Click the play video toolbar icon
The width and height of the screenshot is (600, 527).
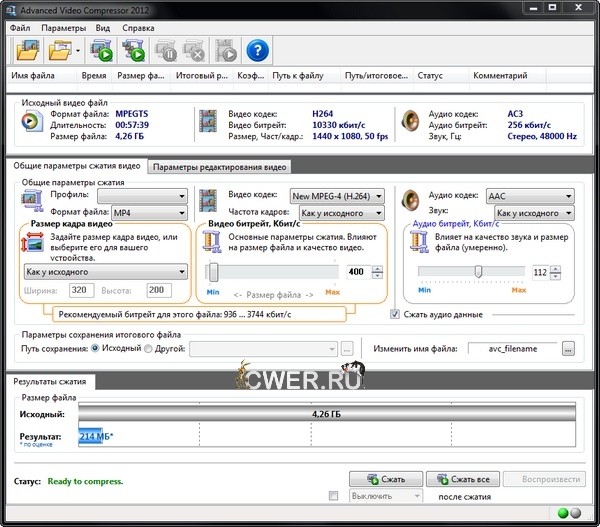[227, 48]
